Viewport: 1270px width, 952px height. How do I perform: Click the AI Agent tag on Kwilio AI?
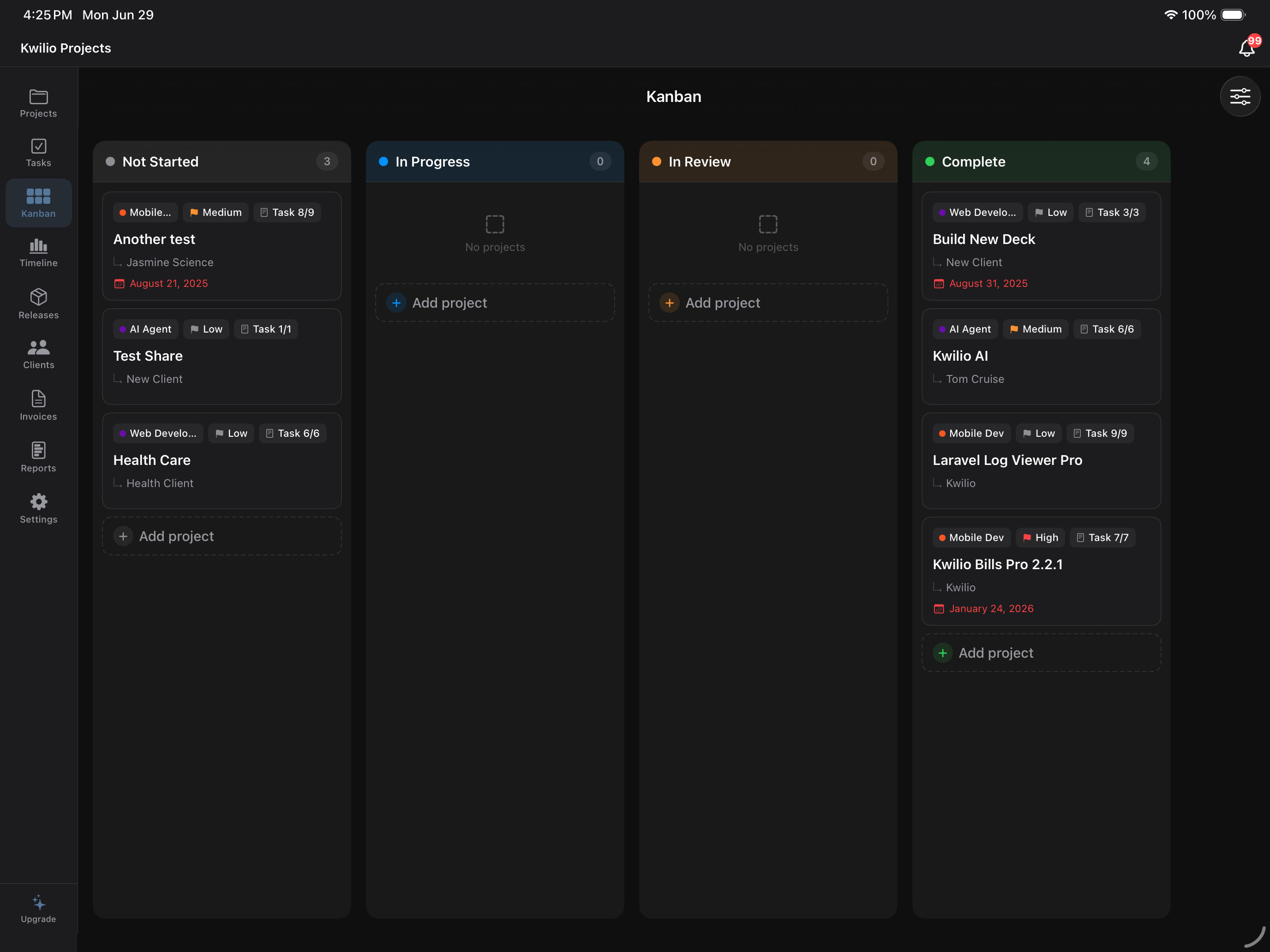click(965, 329)
